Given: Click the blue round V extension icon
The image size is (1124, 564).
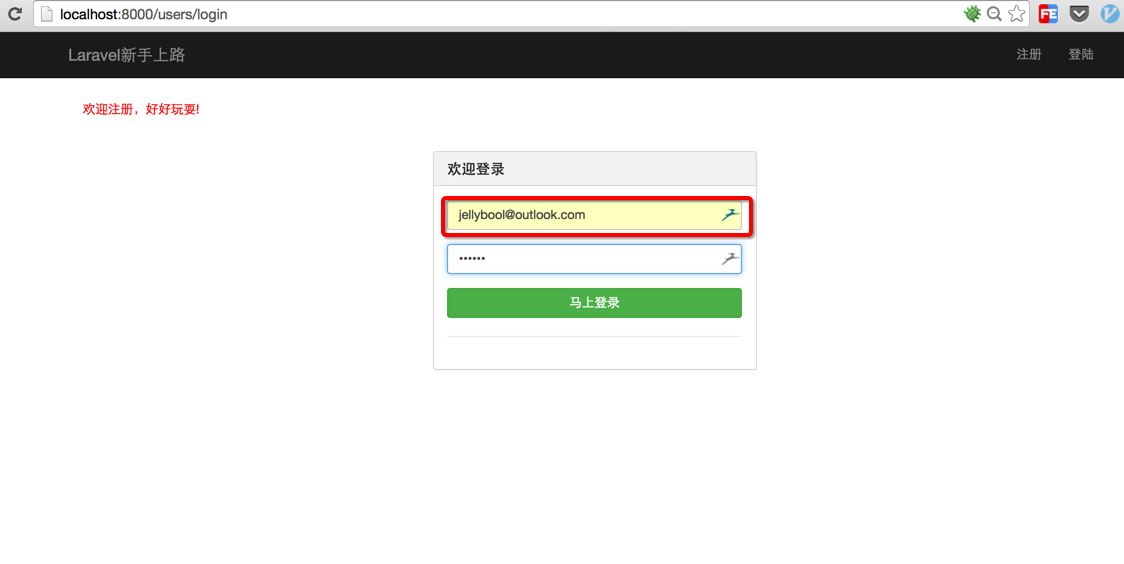Looking at the screenshot, I should pos(1110,14).
